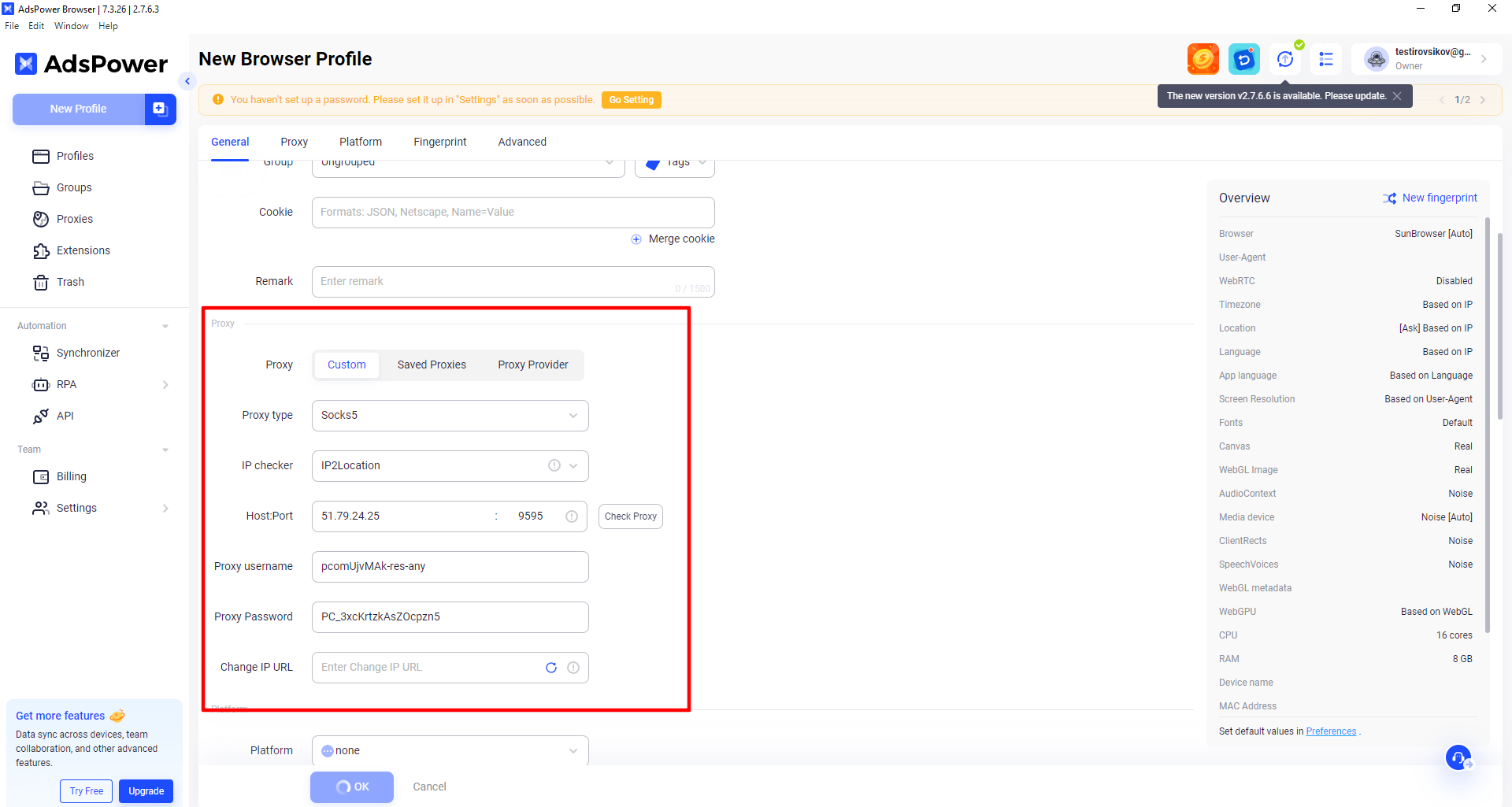Switch to the Fingerprint tab

point(439,142)
